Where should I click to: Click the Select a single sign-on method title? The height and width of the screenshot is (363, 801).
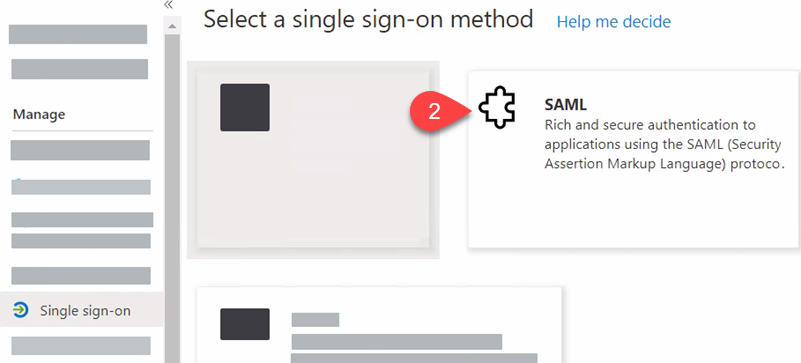(x=368, y=20)
